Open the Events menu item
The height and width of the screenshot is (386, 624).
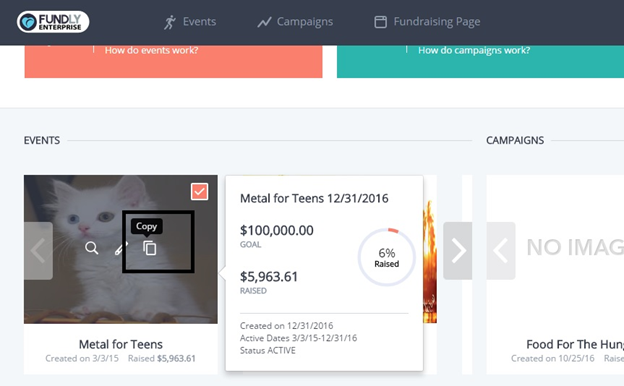(199, 21)
